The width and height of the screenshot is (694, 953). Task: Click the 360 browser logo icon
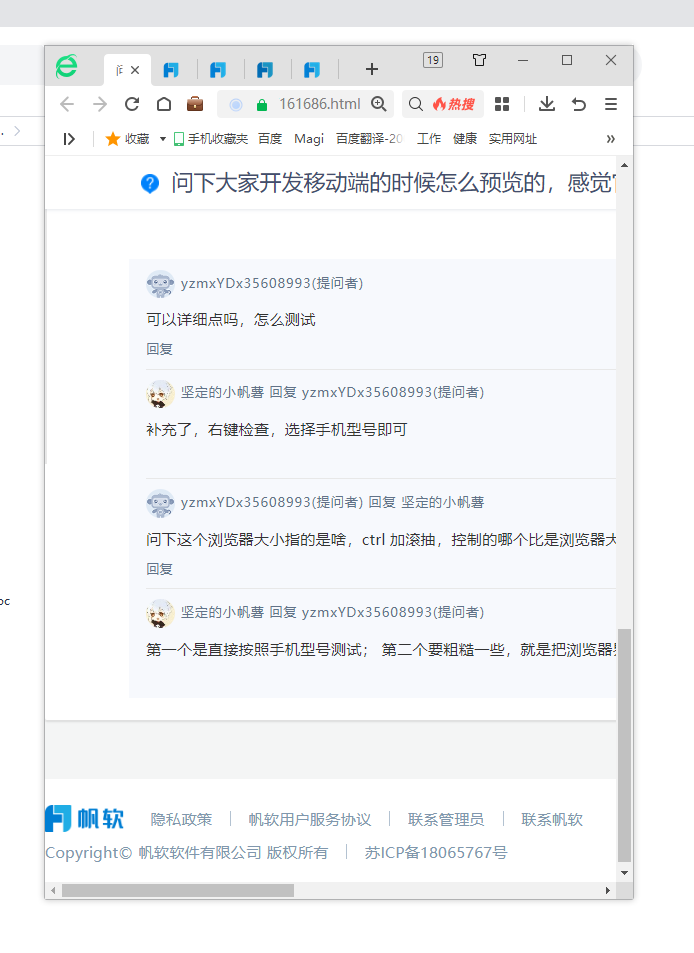66,66
